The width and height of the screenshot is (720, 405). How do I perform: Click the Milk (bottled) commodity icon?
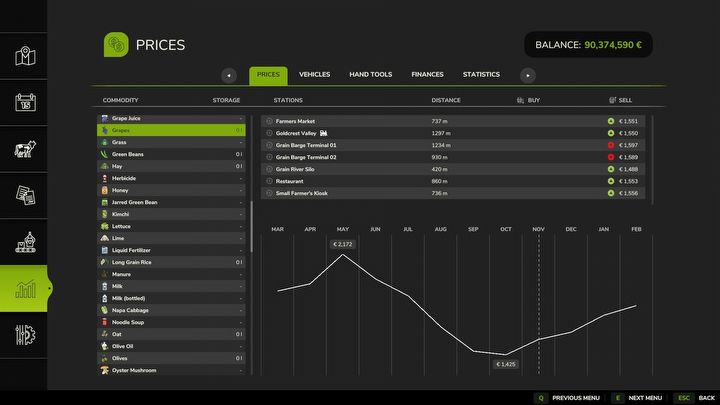coord(104,298)
